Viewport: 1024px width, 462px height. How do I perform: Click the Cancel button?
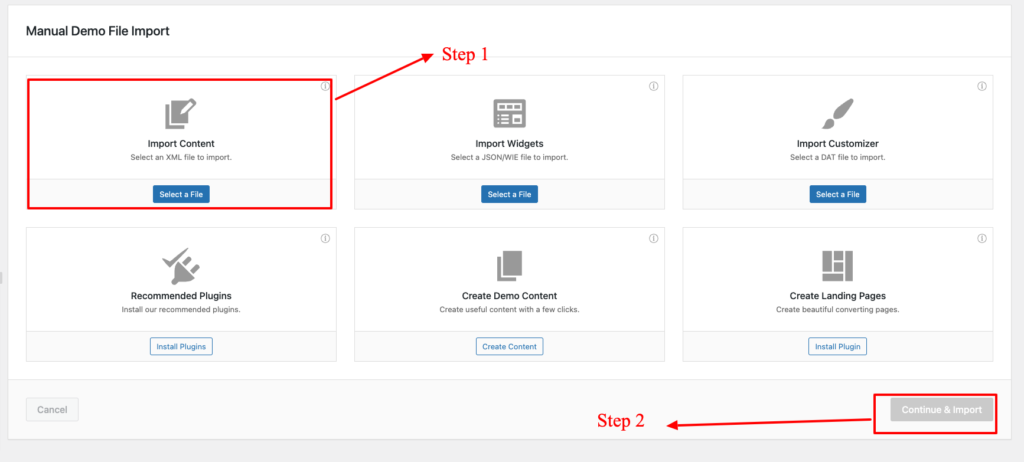[x=52, y=410]
